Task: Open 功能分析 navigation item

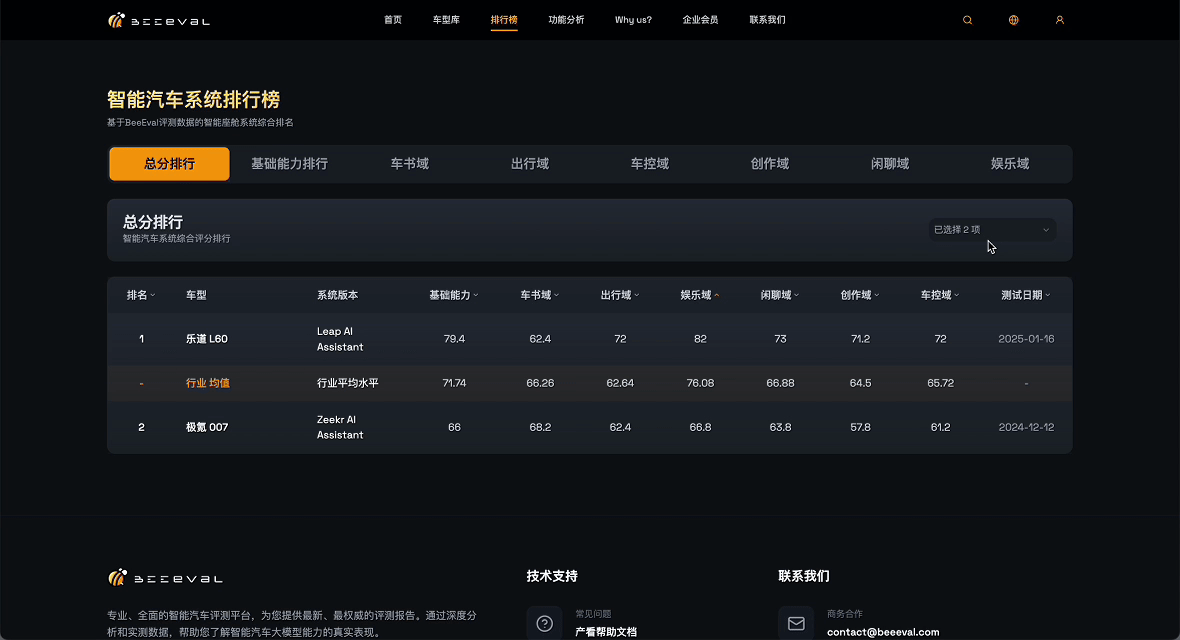Action: click(x=567, y=20)
